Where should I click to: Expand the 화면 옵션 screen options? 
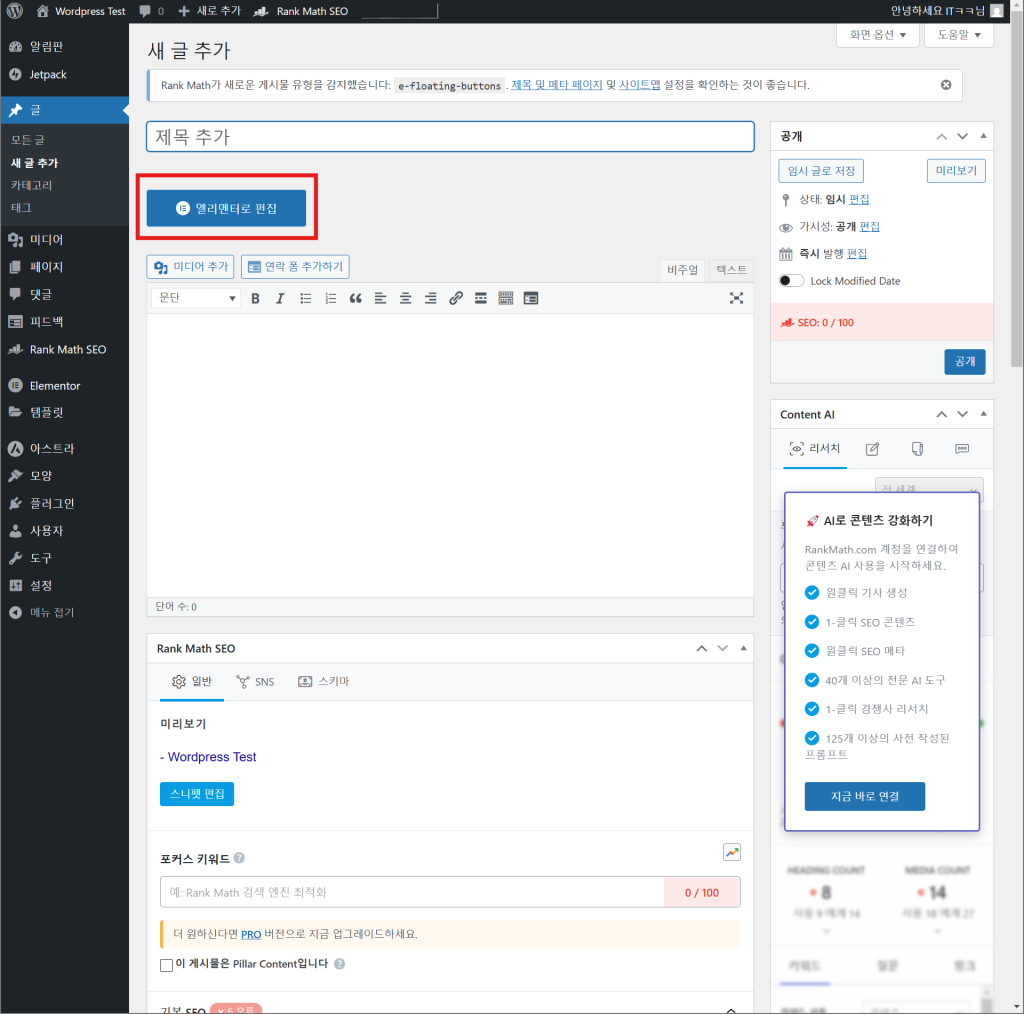point(877,35)
